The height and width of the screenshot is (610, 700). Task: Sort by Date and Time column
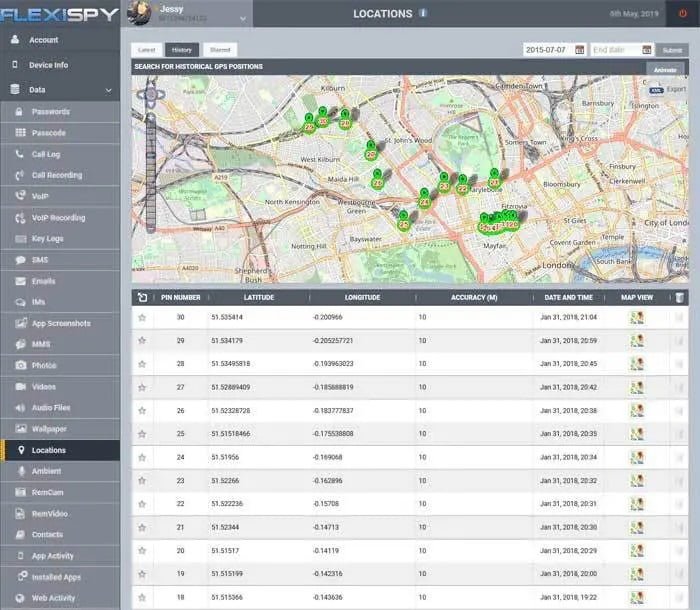click(568, 297)
